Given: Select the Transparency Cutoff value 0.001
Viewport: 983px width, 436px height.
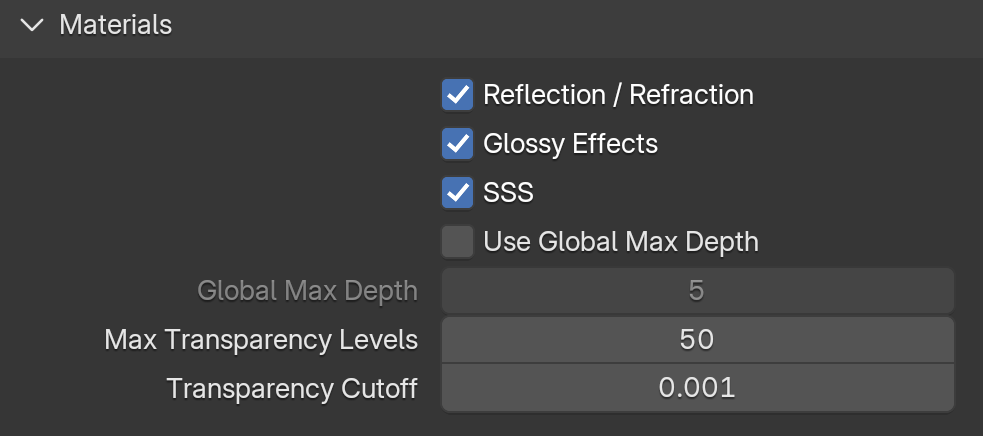Looking at the screenshot, I should point(697,388).
